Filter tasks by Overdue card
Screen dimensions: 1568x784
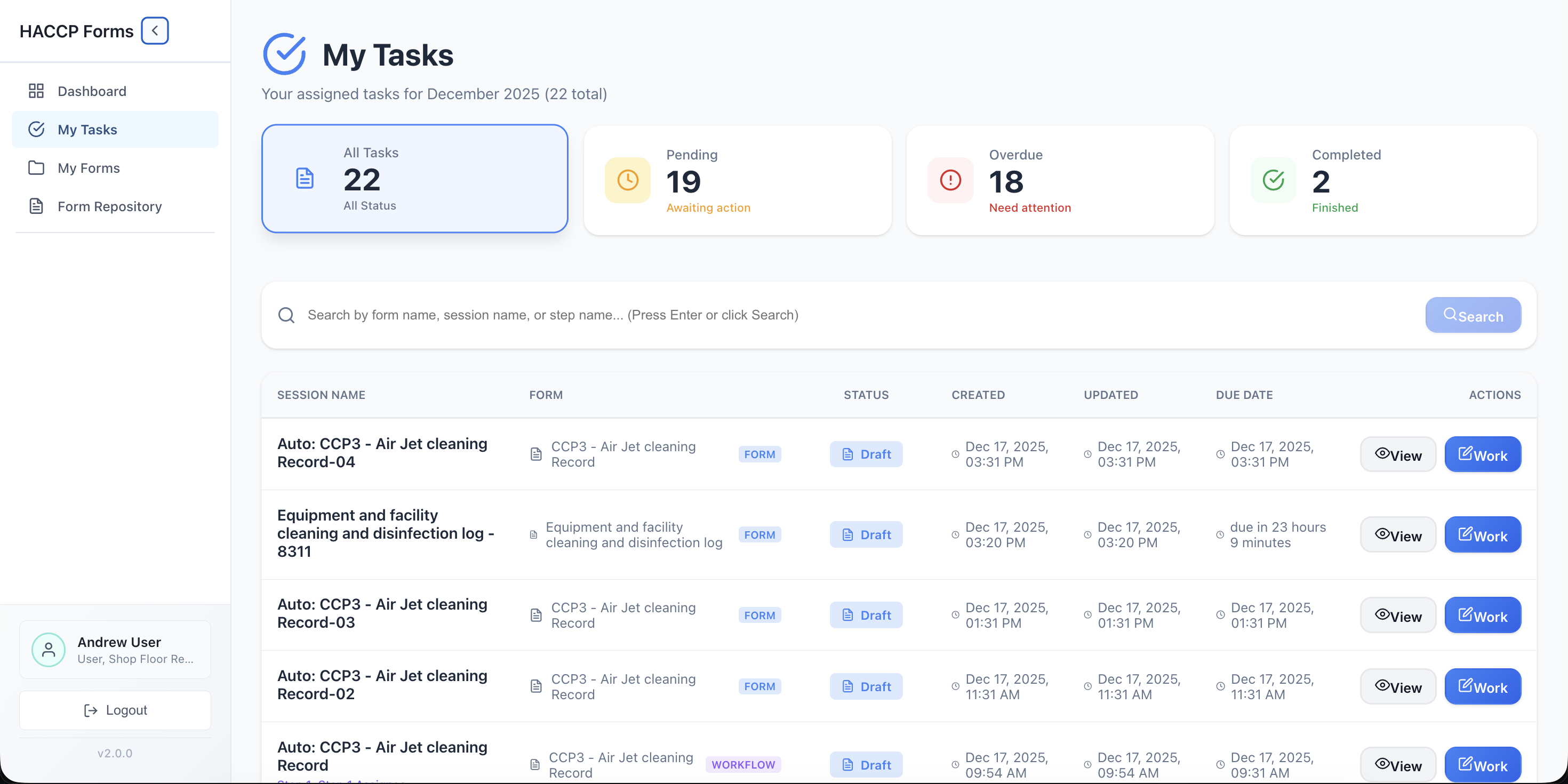point(1060,180)
